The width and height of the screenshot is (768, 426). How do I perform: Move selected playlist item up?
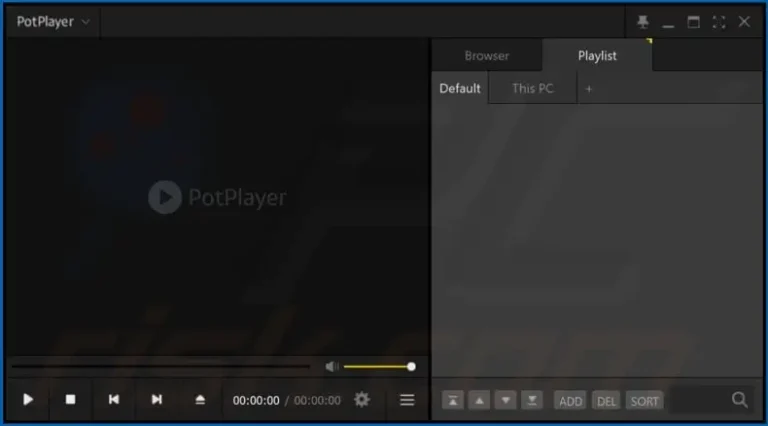[x=480, y=401]
